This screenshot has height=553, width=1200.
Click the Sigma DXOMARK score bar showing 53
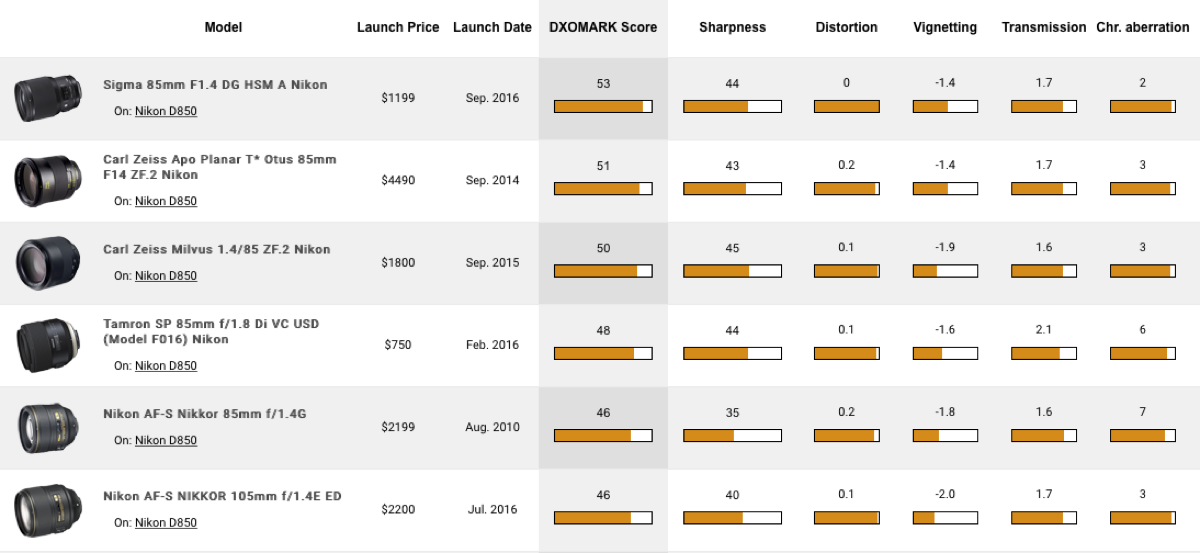pyautogui.click(x=603, y=106)
